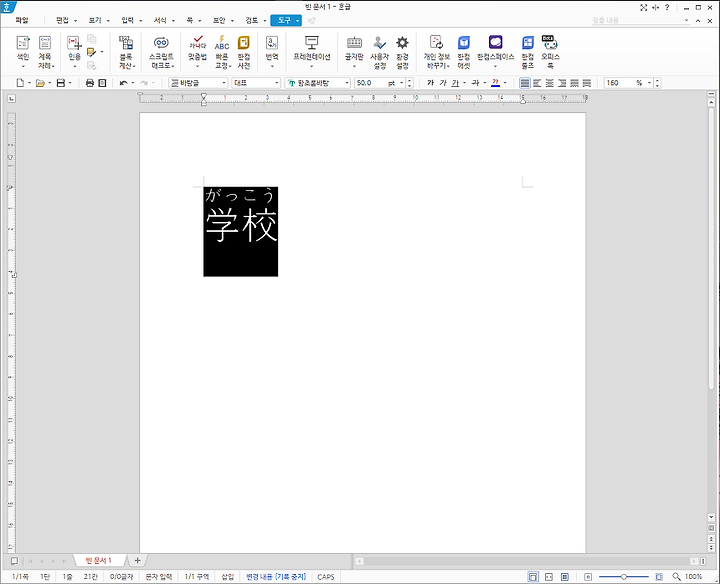
Task: Expand the font color dropdown arrow
Action: click(x=505, y=83)
